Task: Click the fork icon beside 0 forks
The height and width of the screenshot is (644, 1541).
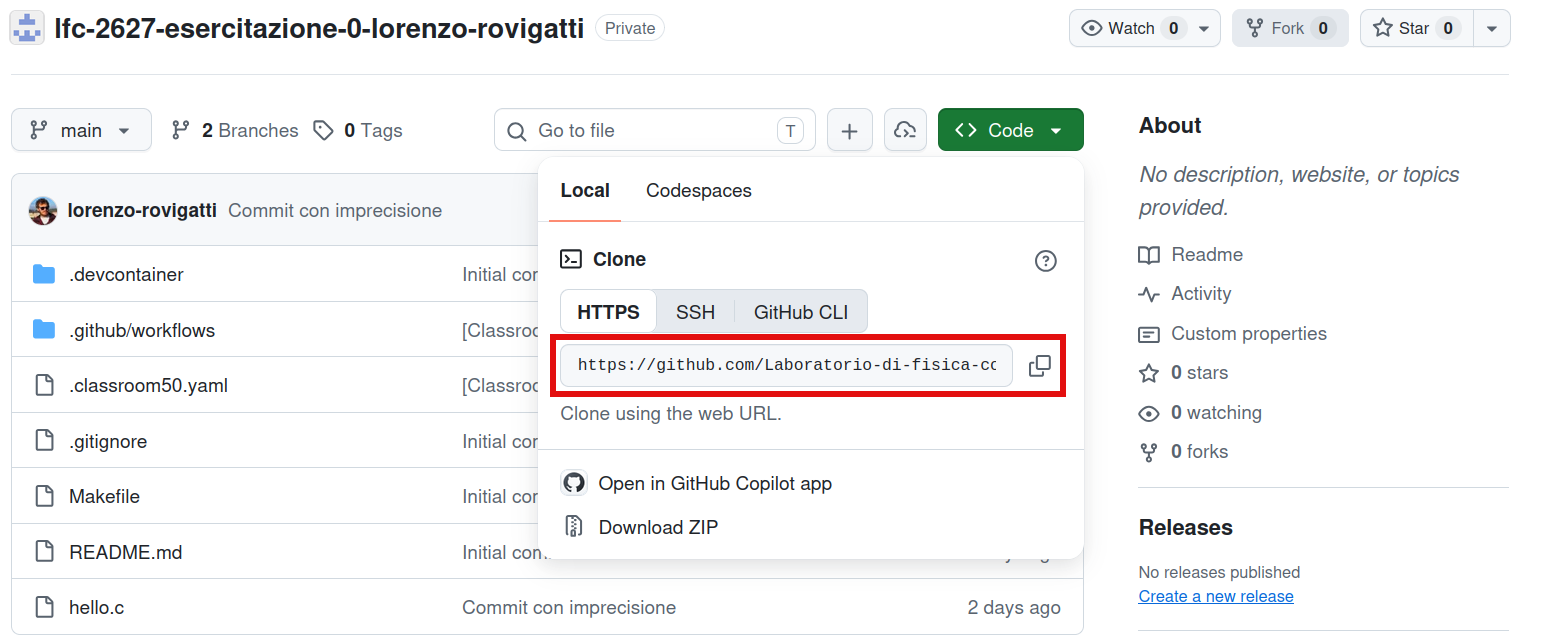Action: click(1149, 452)
